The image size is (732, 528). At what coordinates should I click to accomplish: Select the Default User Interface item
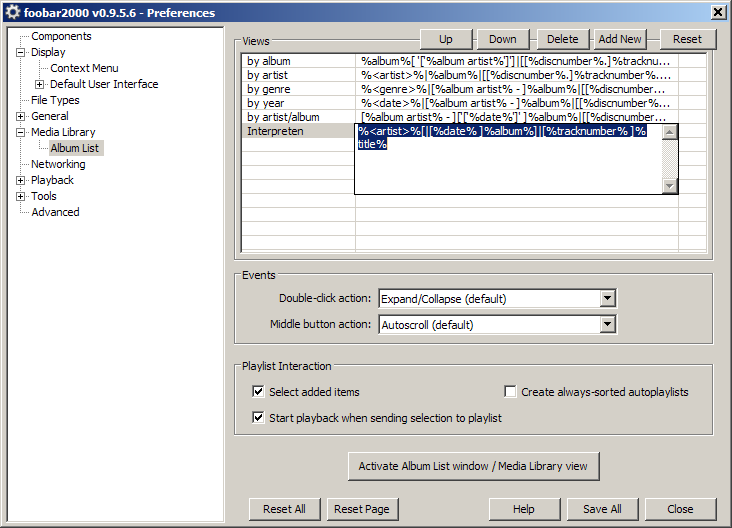pyautogui.click(x=104, y=84)
